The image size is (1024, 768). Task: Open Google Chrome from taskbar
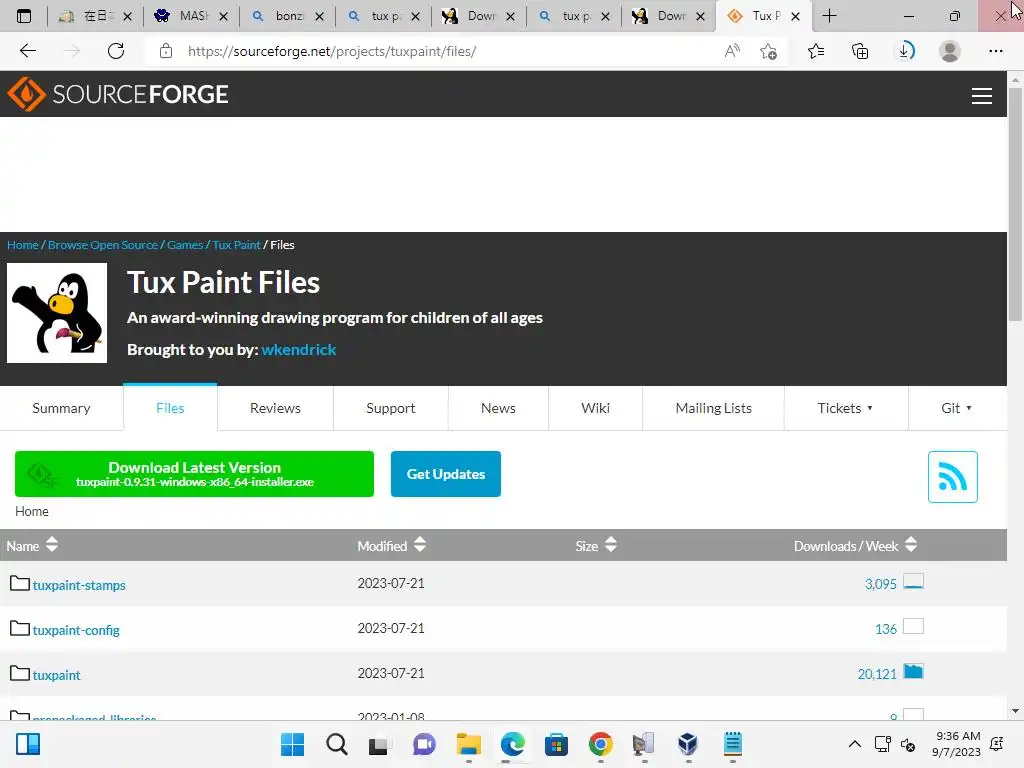click(600, 744)
